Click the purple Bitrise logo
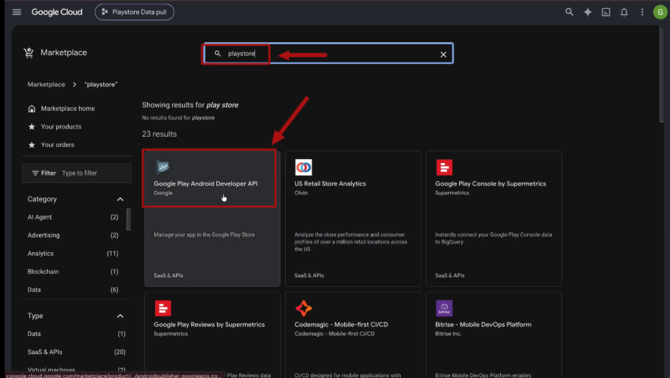This screenshot has height=378, width=670. coord(444,308)
